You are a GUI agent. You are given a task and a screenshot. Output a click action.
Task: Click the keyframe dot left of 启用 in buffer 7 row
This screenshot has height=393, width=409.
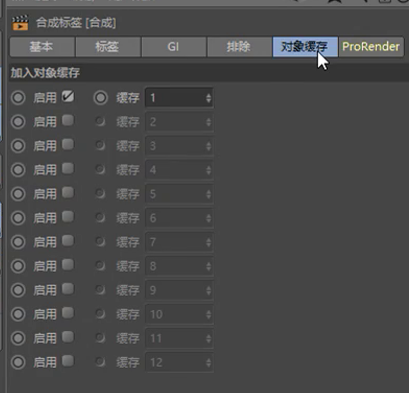(x=18, y=242)
